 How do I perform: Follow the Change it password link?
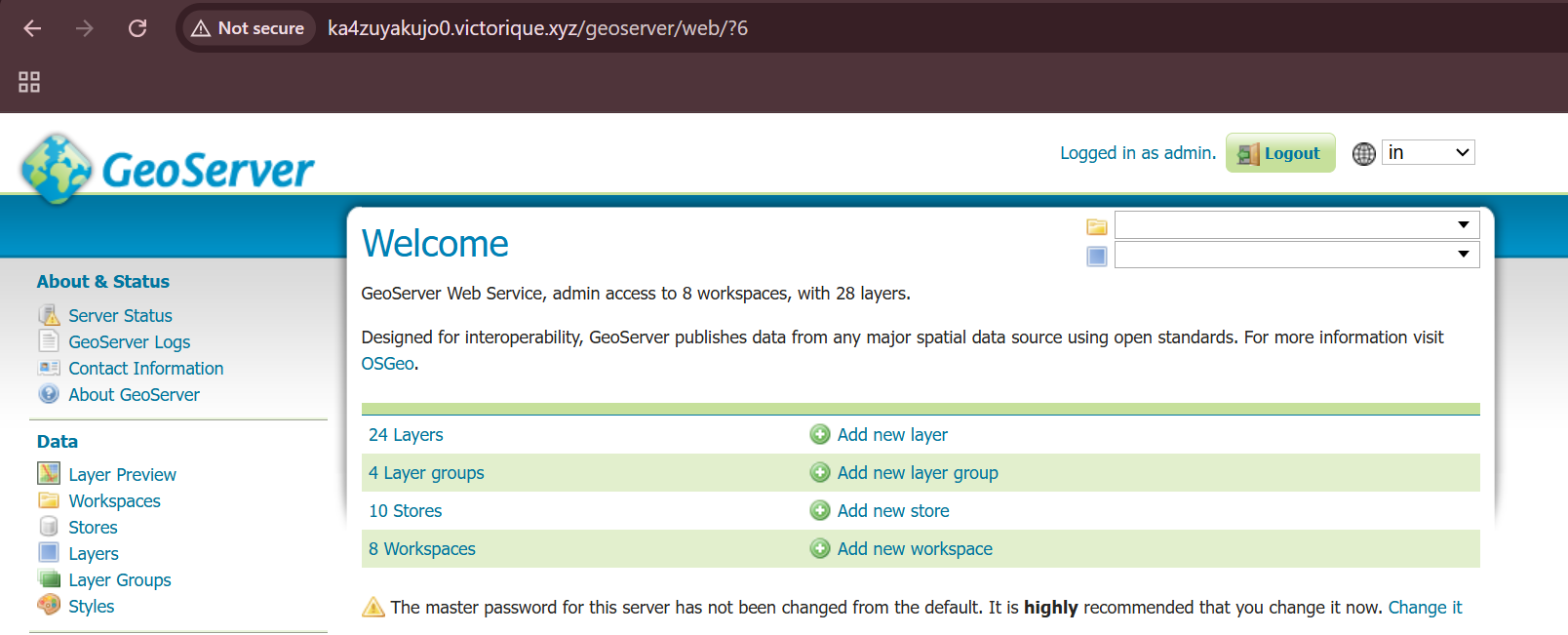pos(1425,608)
